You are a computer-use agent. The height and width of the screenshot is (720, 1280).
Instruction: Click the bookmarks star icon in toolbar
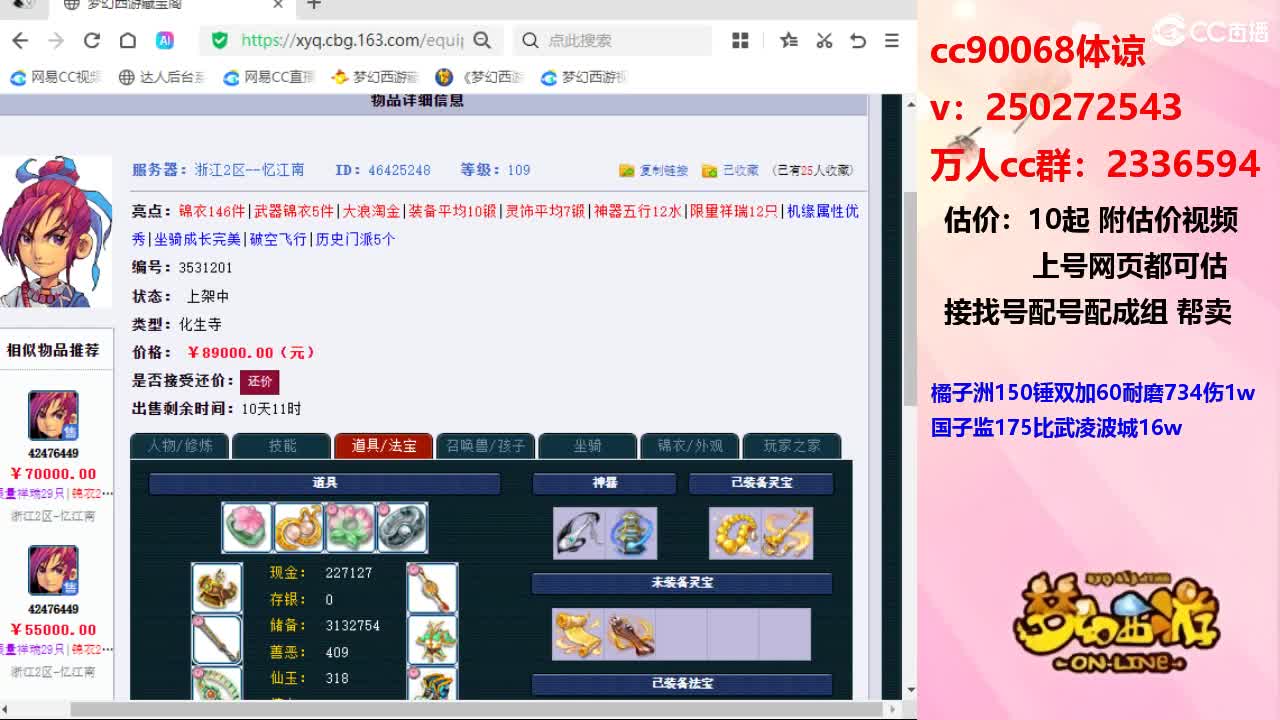coord(789,40)
